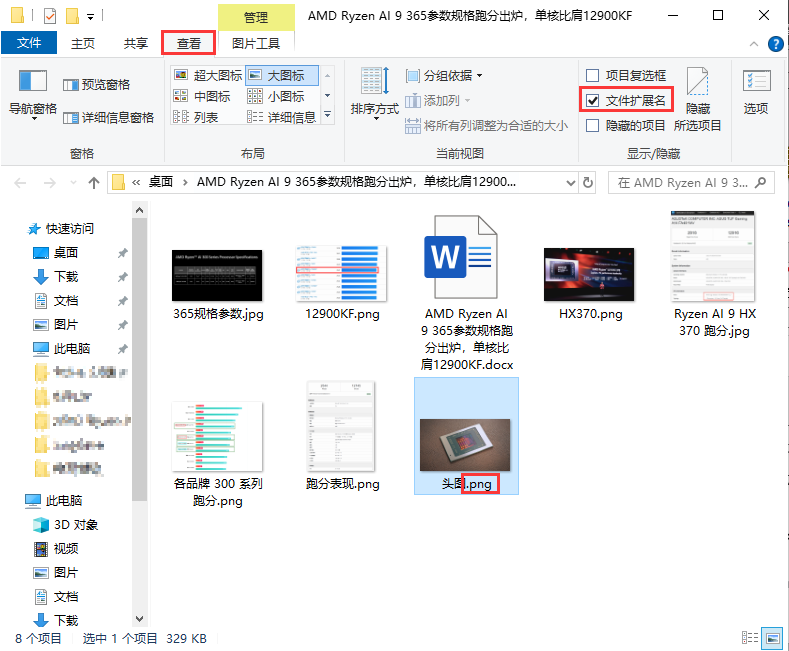The height and width of the screenshot is (651, 789).
Task: Click the folder search box
Action: coord(691,183)
